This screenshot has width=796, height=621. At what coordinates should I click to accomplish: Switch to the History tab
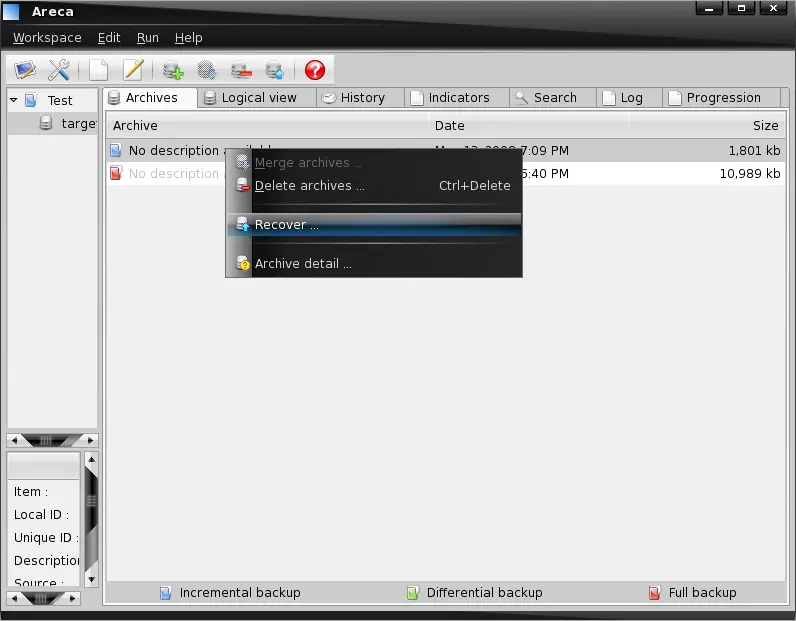pyautogui.click(x=361, y=97)
